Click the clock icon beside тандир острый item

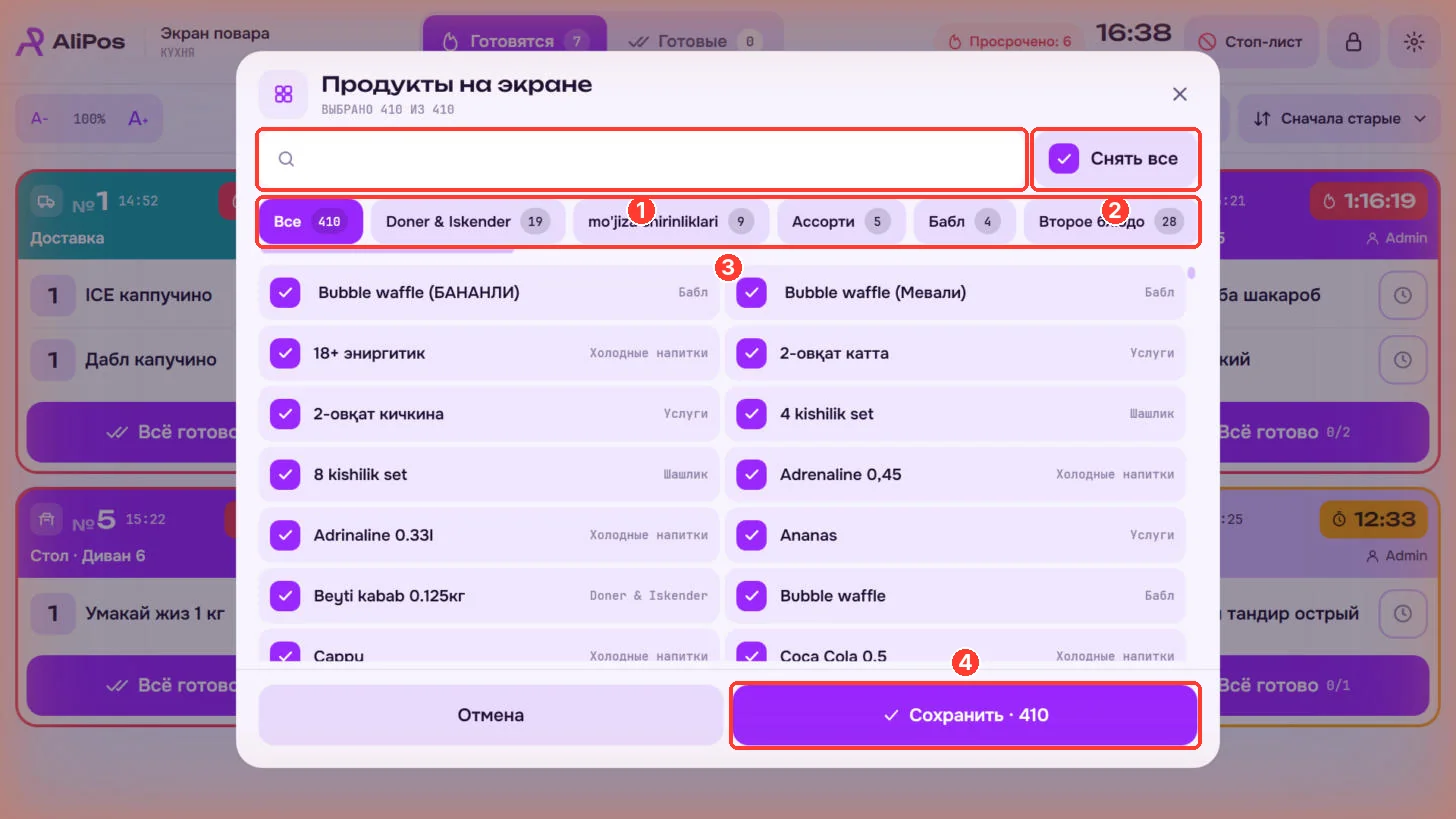click(1403, 613)
